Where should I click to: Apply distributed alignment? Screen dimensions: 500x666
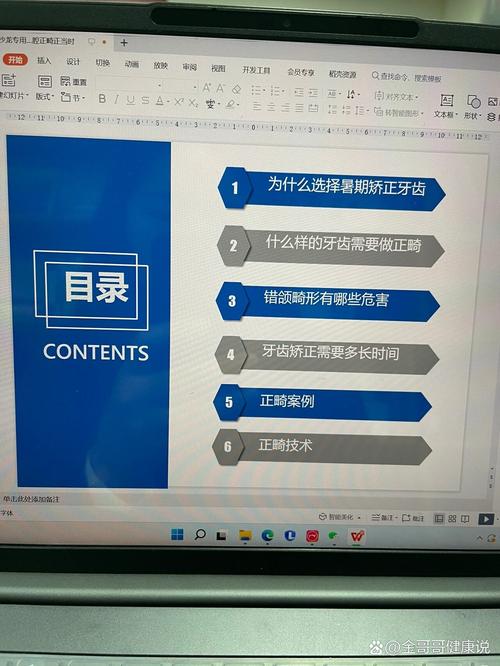[x=313, y=108]
